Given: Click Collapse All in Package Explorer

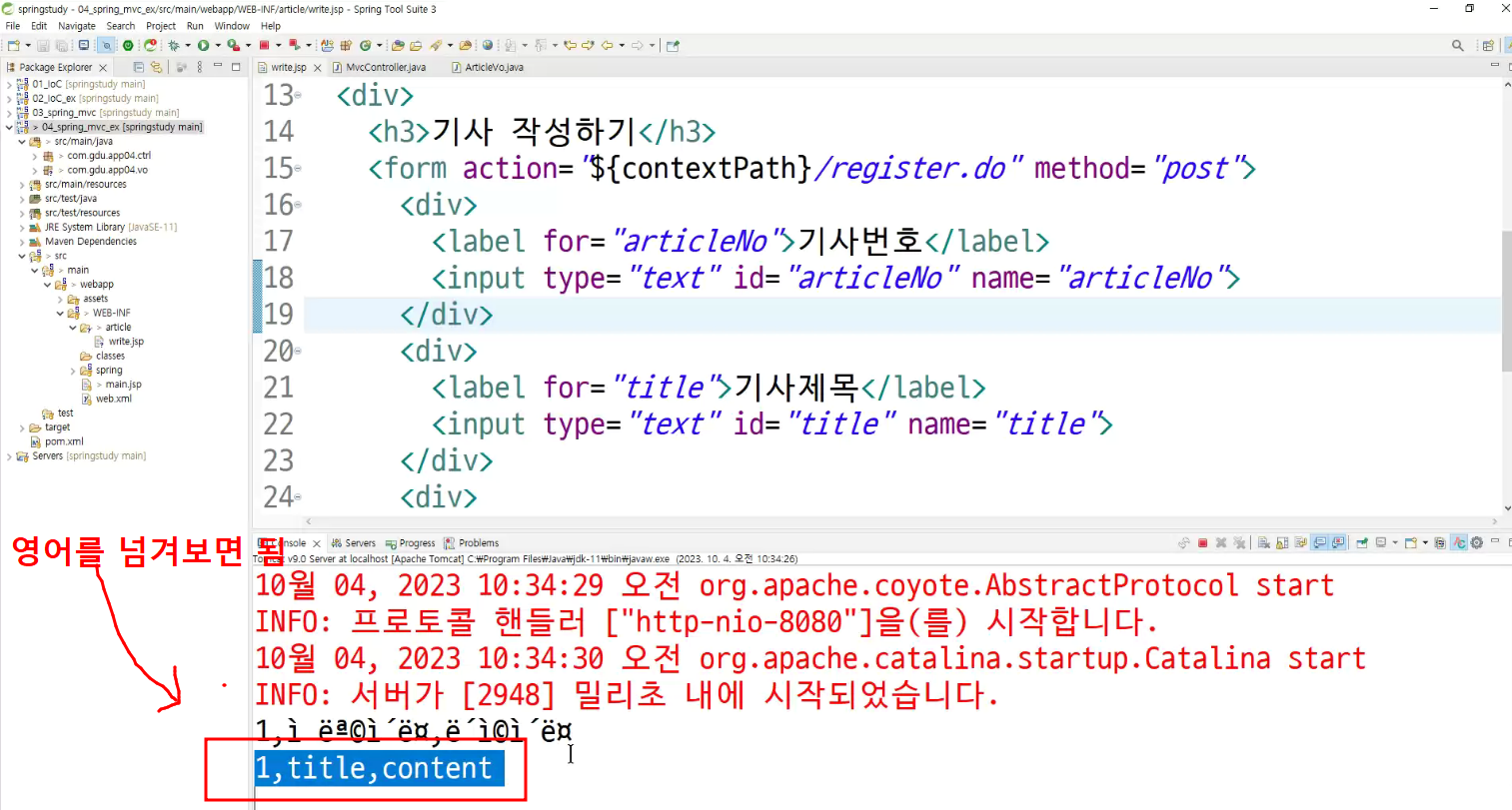Looking at the screenshot, I should tap(139, 67).
